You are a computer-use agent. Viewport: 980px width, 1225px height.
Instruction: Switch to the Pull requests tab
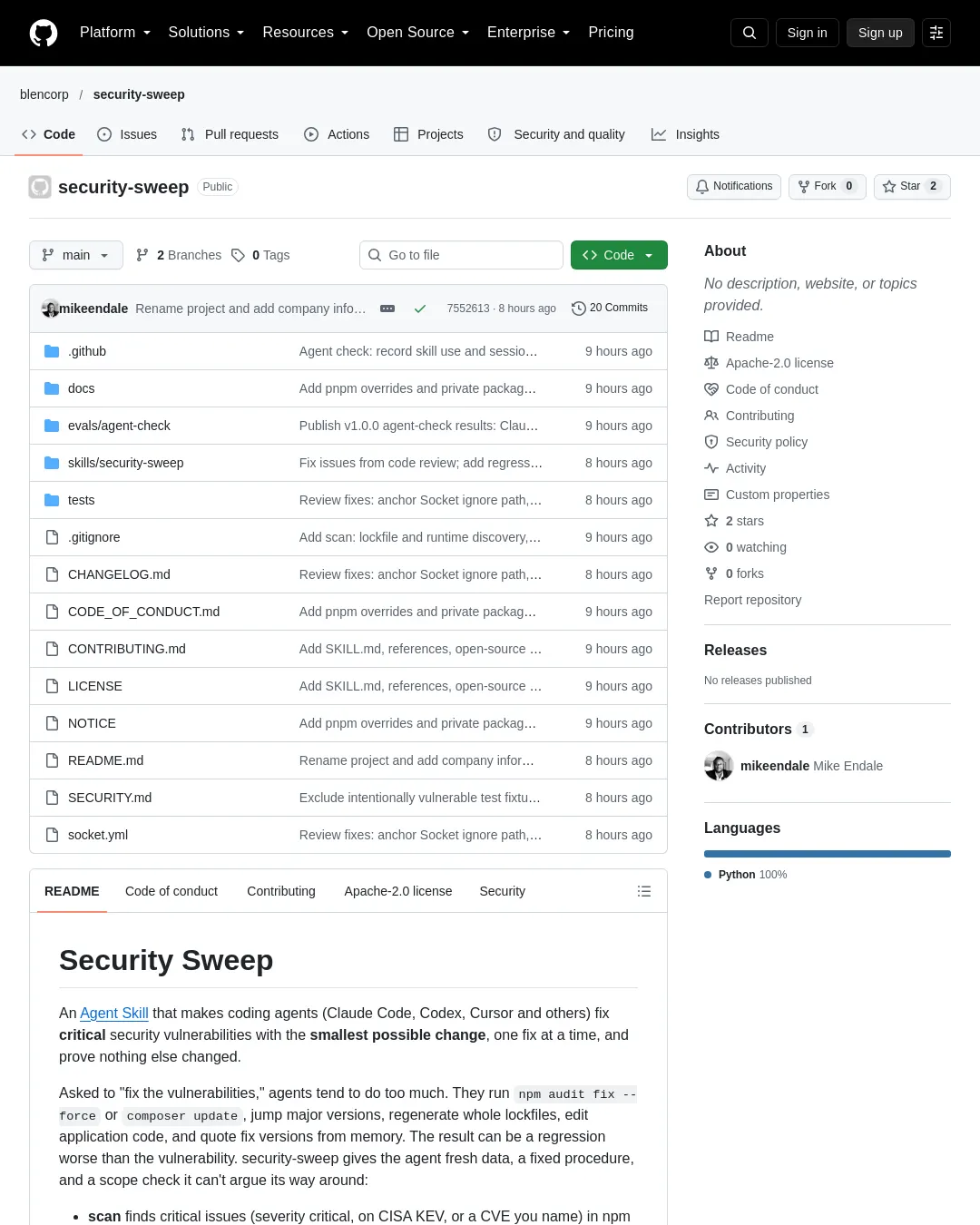coord(230,134)
